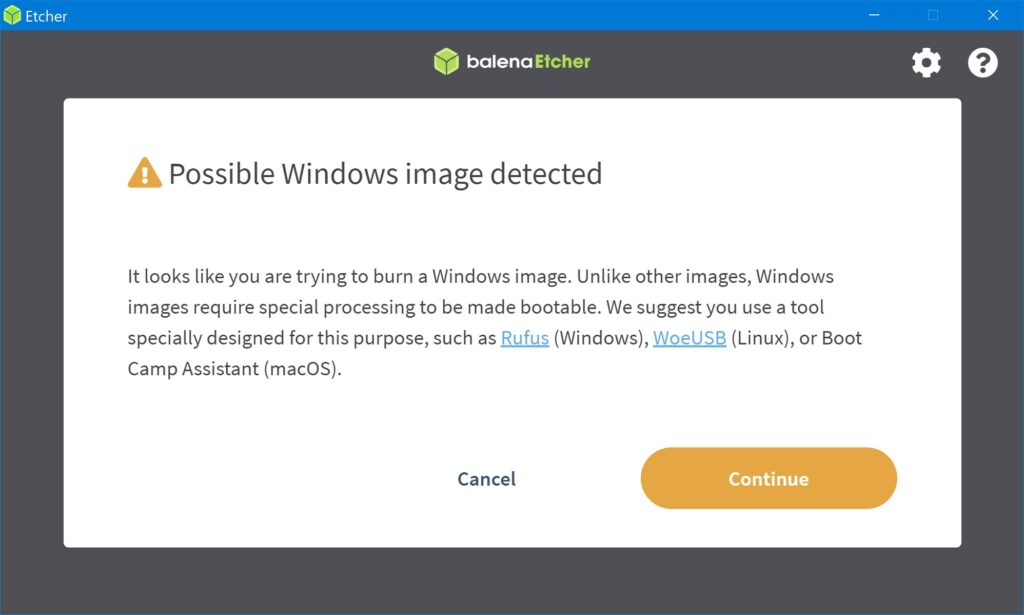Cancel the Windows image warning

point(487,479)
